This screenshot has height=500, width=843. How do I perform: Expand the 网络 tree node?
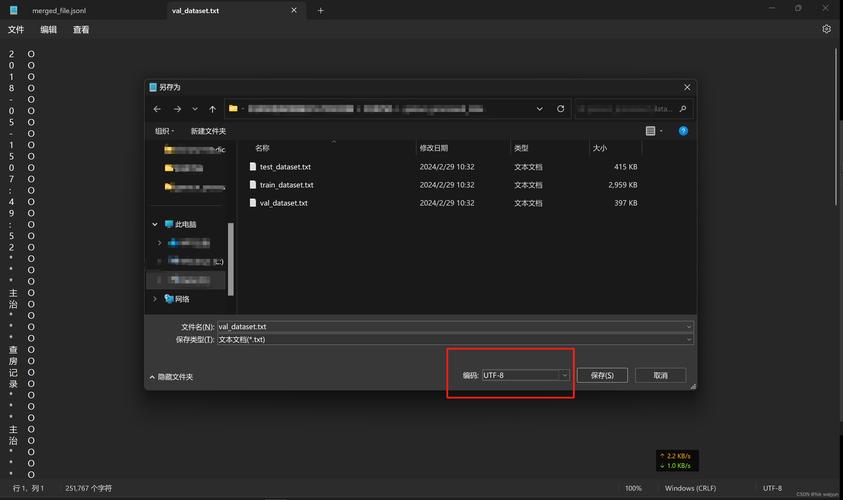tap(155, 299)
